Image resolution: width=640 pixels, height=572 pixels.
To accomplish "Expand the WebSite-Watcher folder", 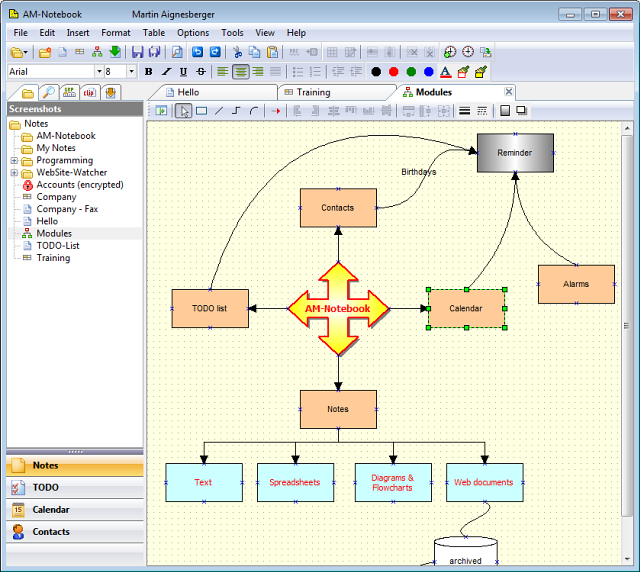I will (14, 173).
